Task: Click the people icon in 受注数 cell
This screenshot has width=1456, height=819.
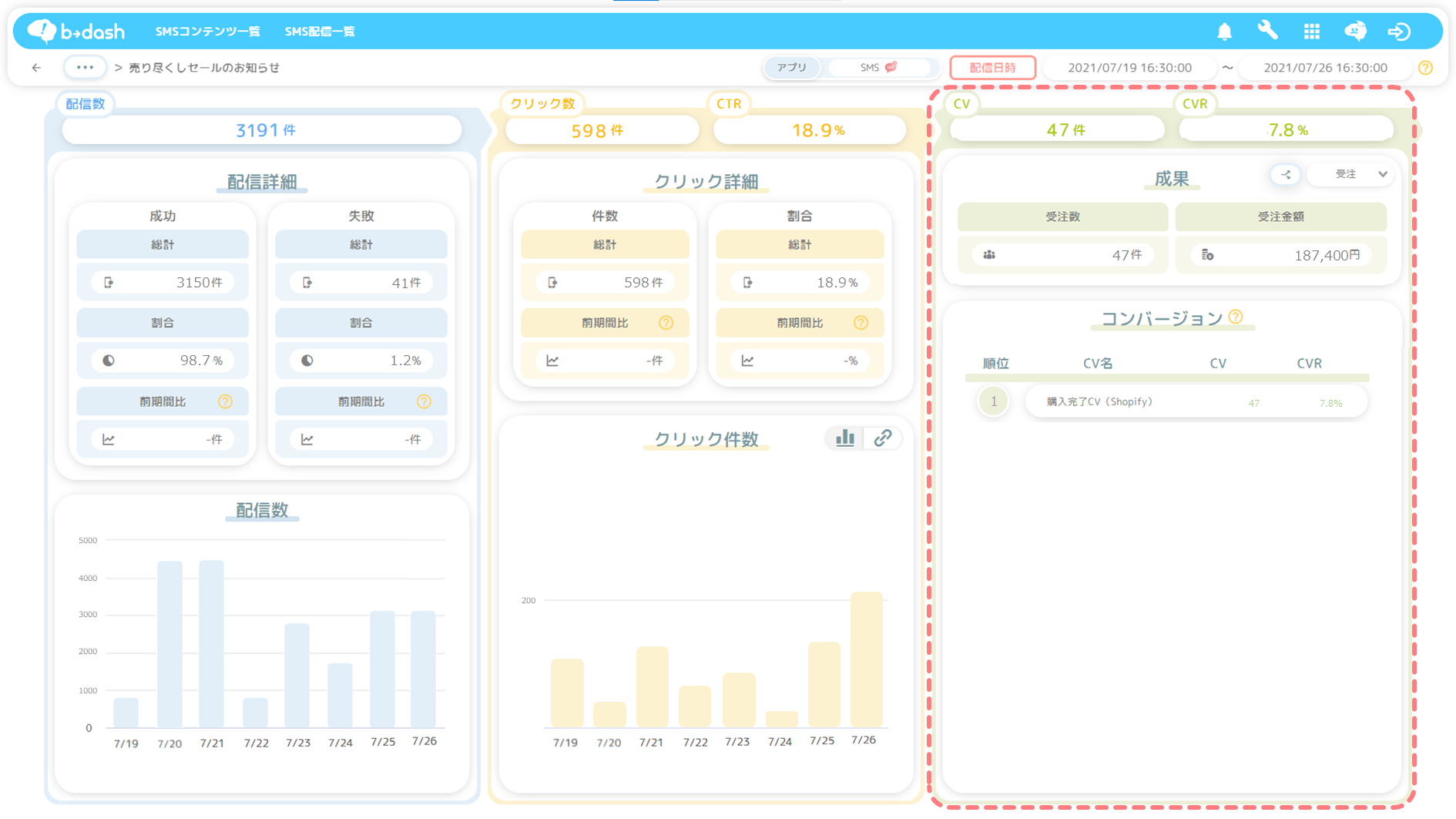Action: pos(989,255)
